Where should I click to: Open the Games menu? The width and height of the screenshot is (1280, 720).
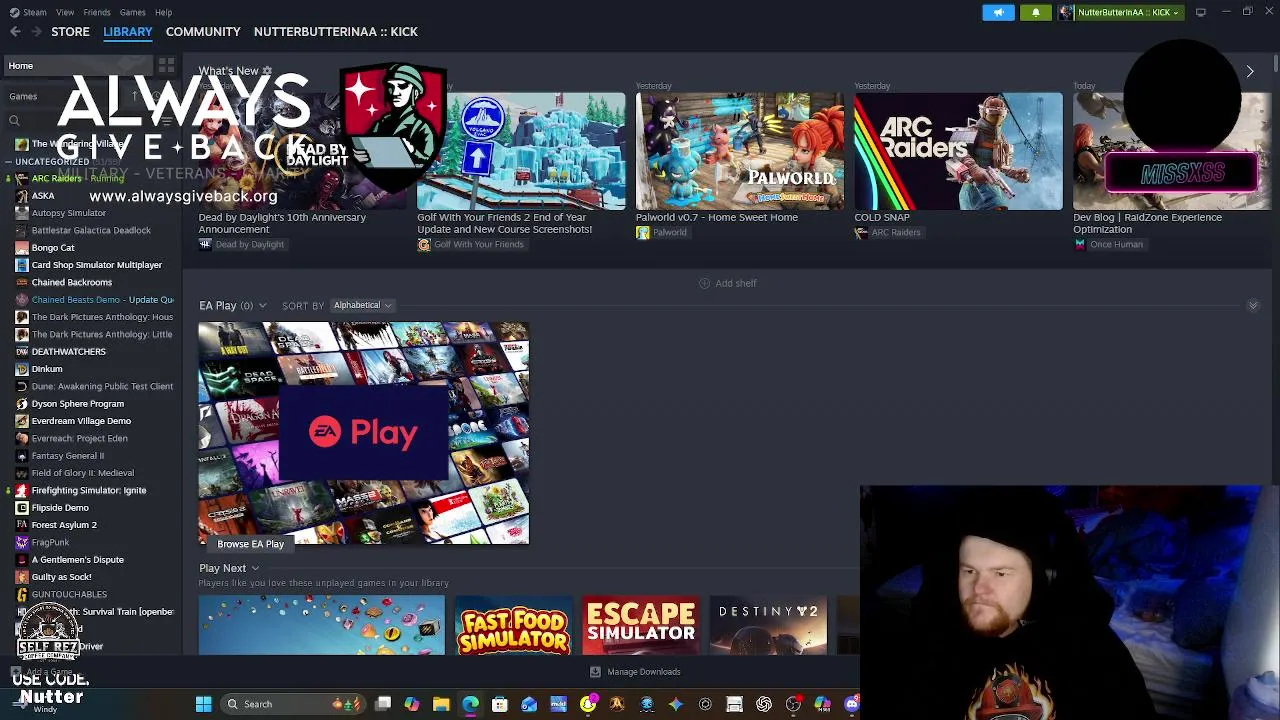(132, 12)
